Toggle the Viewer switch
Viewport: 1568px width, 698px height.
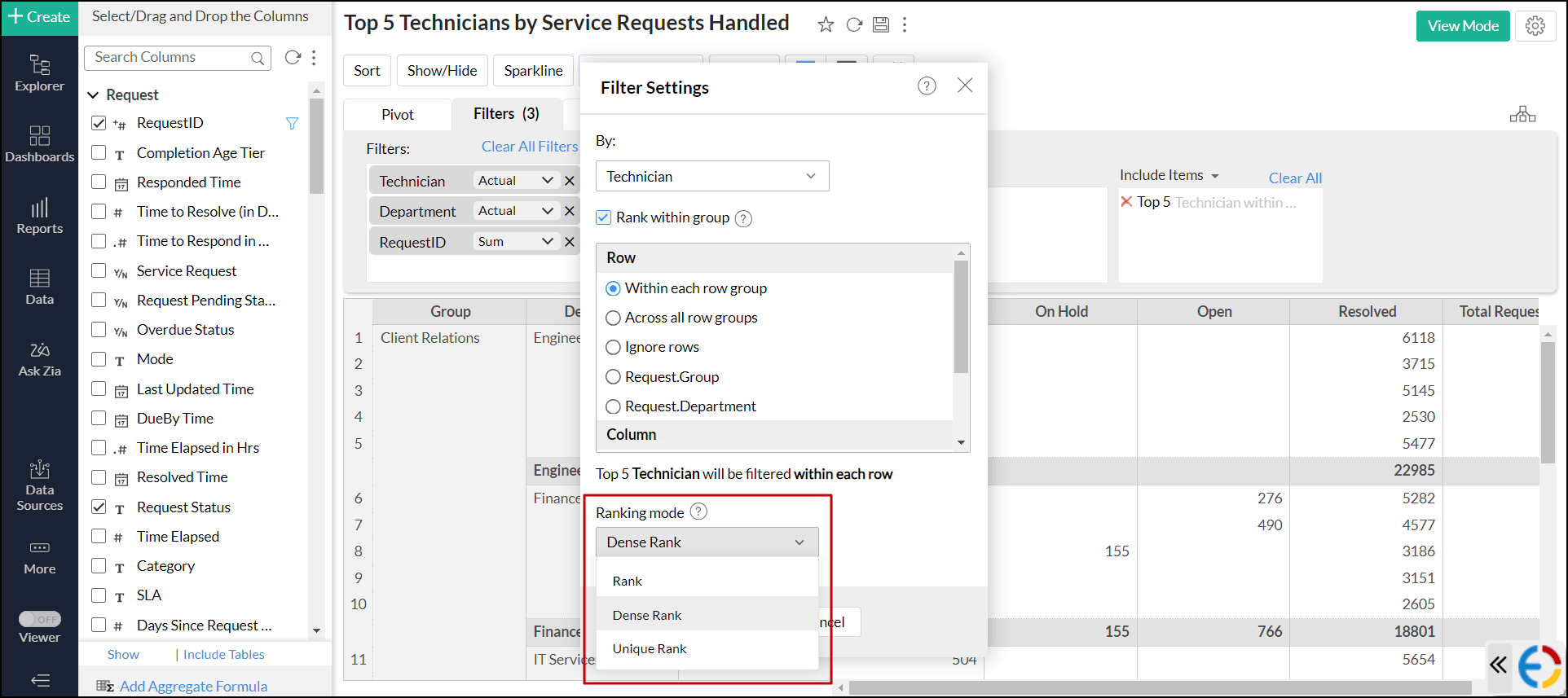40,619
